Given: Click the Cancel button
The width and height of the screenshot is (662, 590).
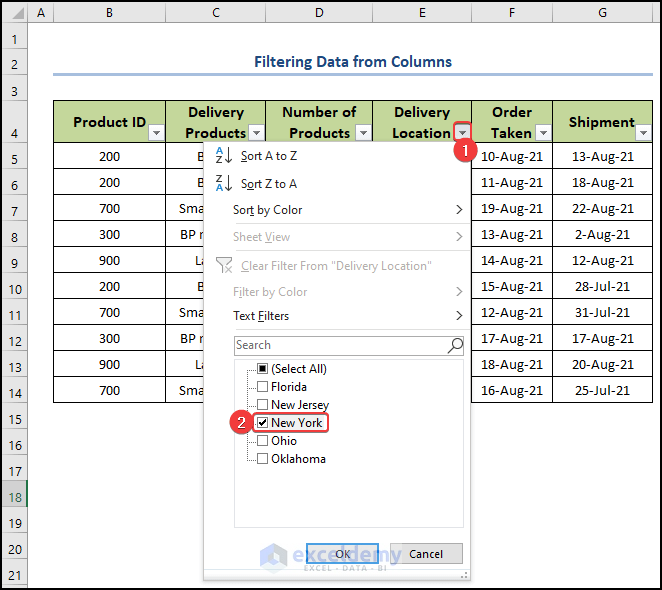Looking at the screenshot, I should point(426,554).
